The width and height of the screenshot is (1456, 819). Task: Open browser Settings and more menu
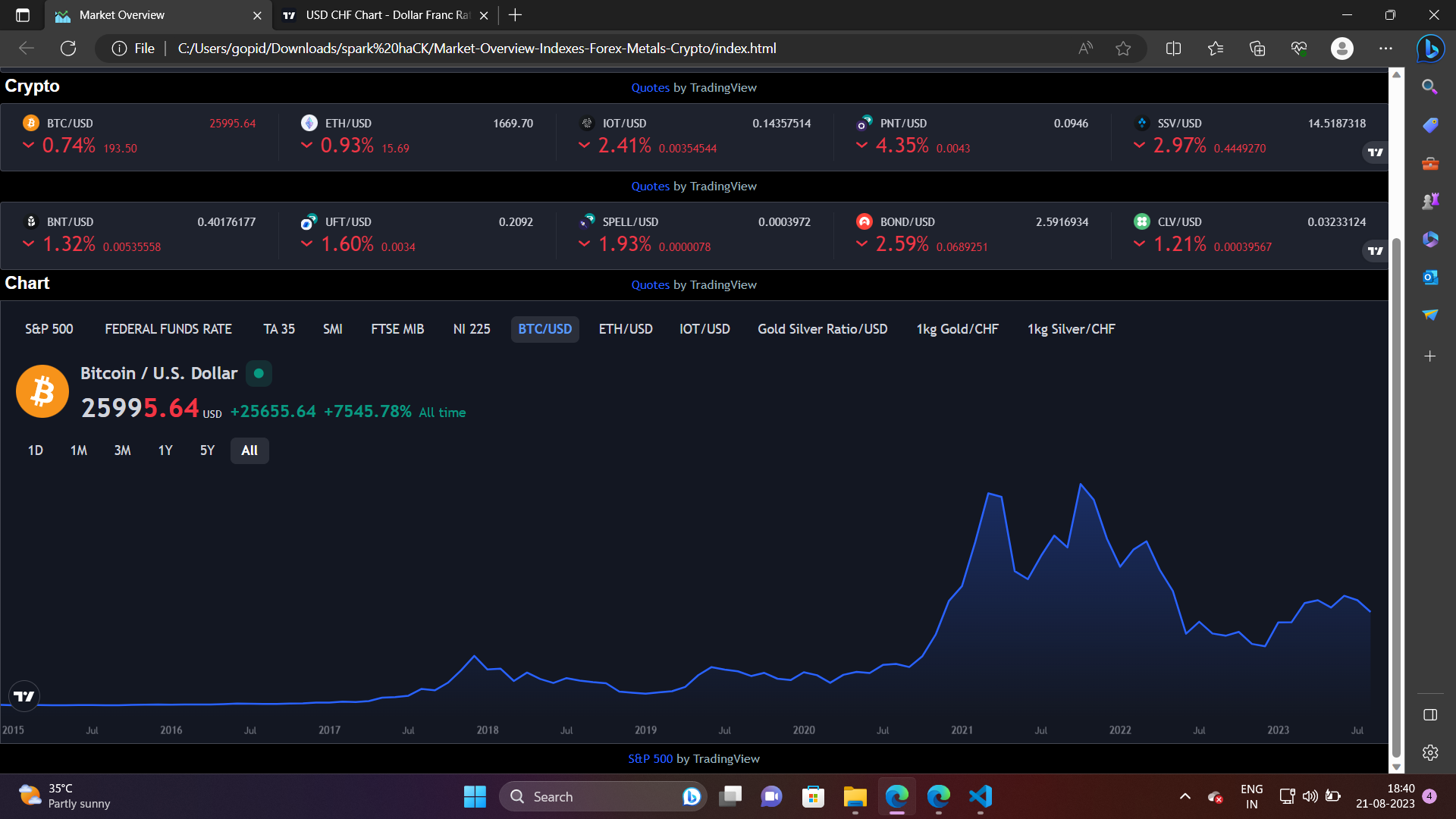(x=1385, y=49)
